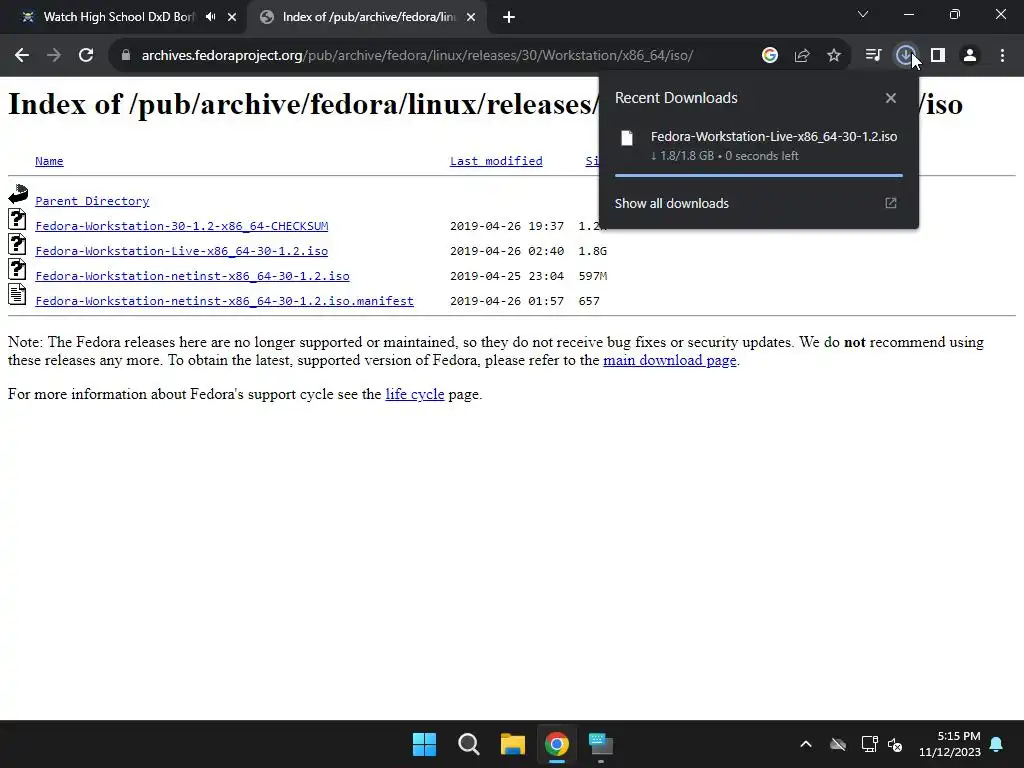The width and height of the screenshot is (1024, 768).
Task: Download Fedora-Workstation-Live-x86_64-30-1.2.iso
Action: click(182, 251)
